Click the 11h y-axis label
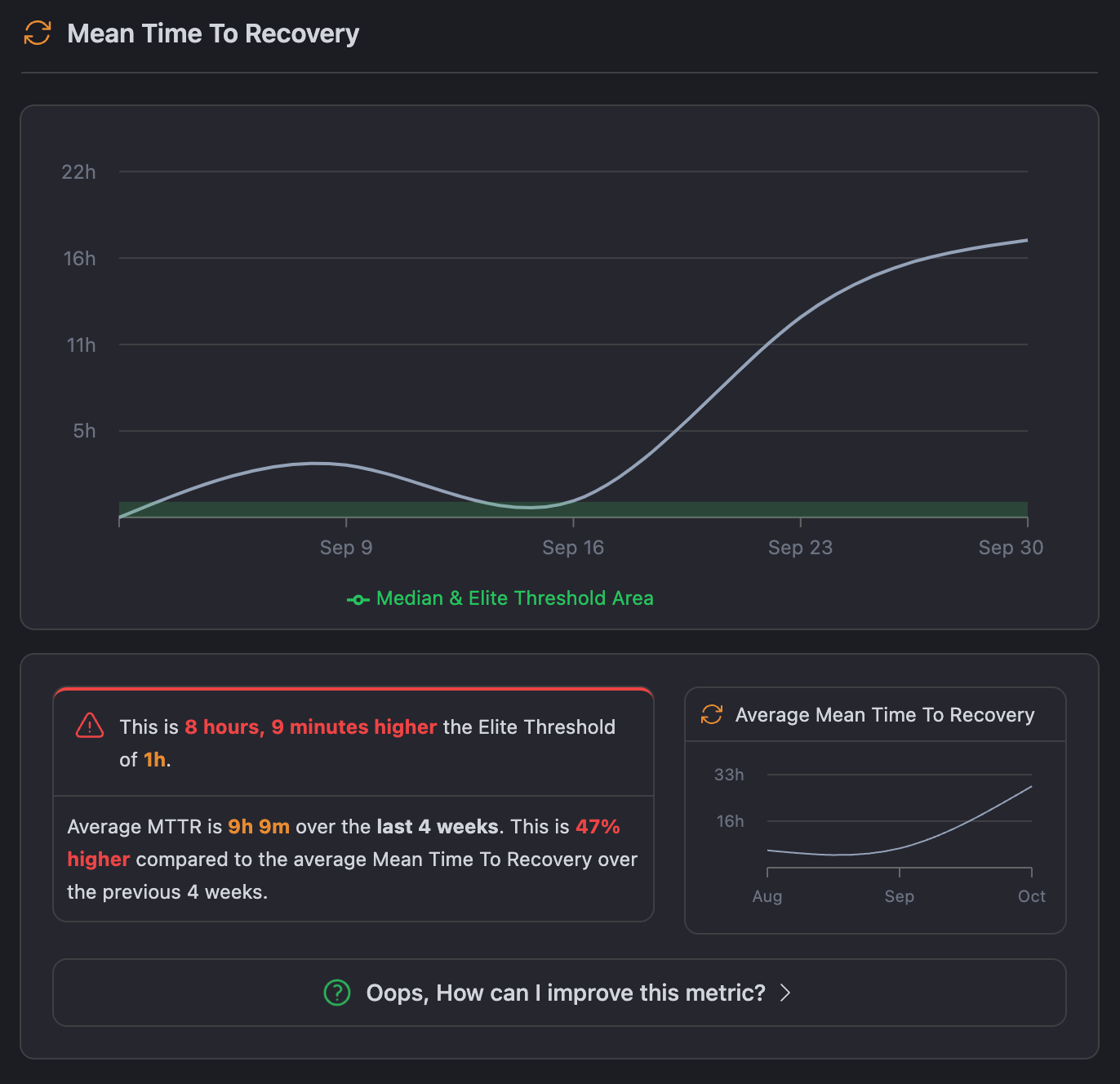The width and height of the screenshot is (1120, 1084). (81, 345)
